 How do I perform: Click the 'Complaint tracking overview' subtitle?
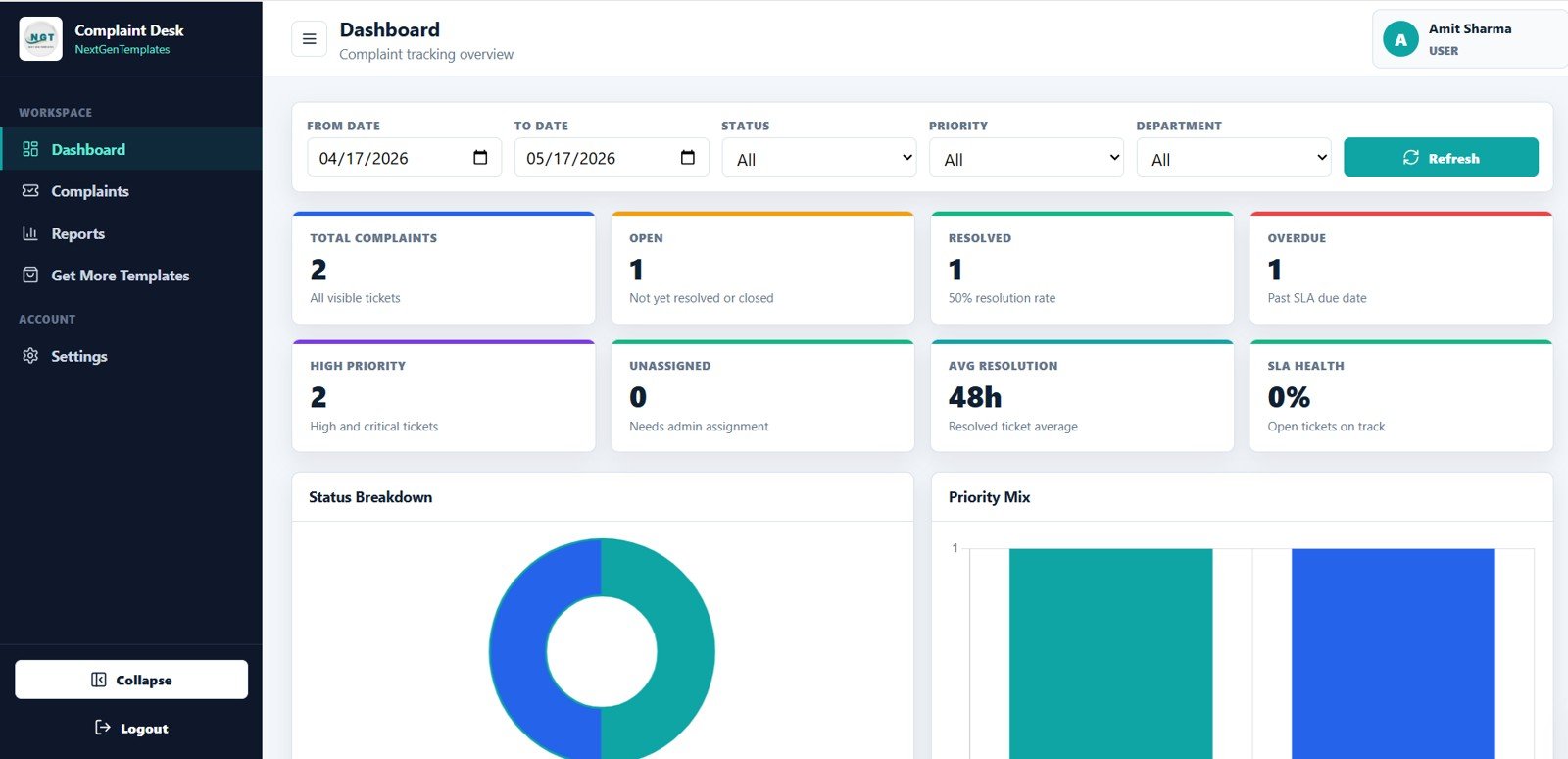[x=426, y=55]
